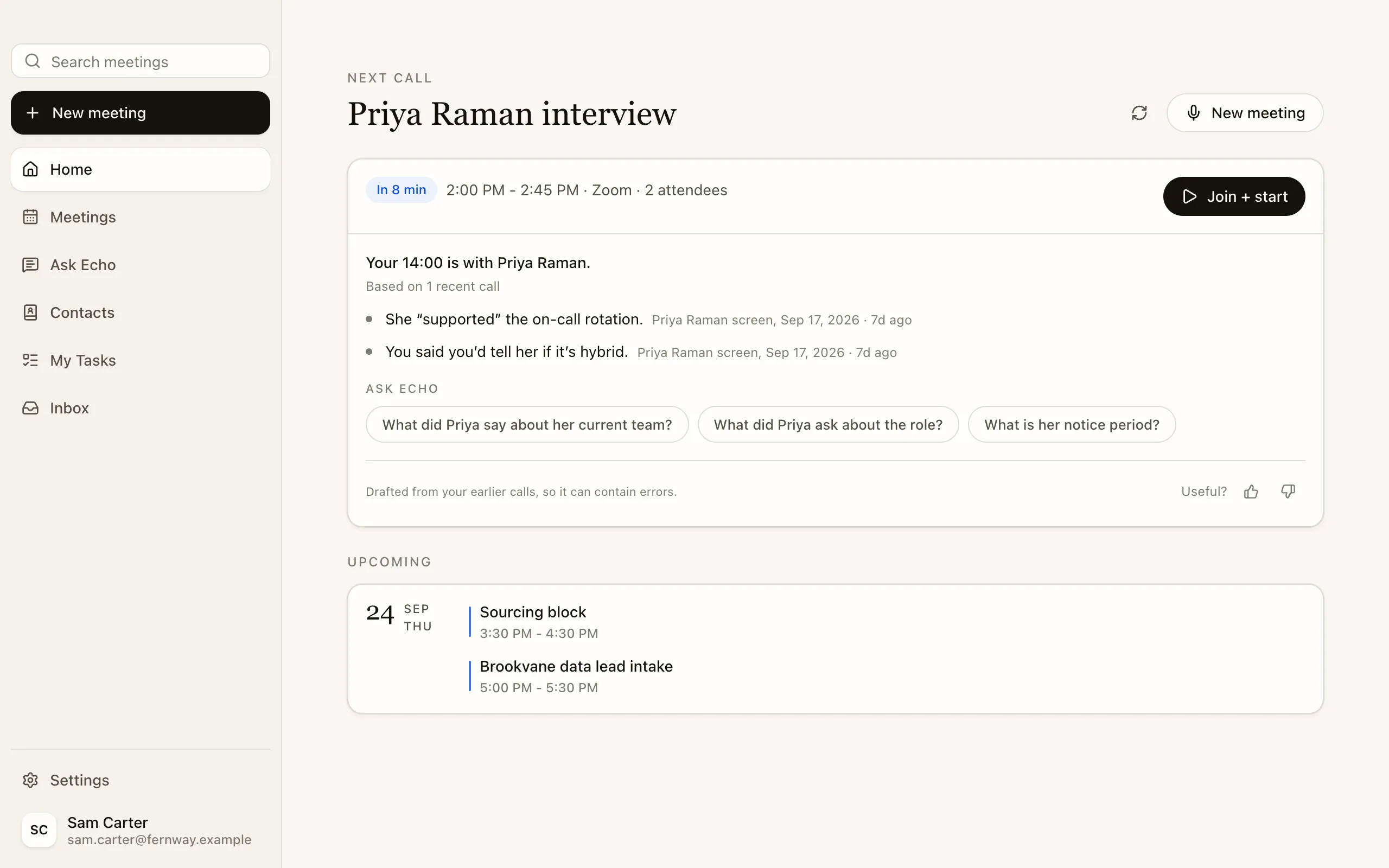The width and height of the screenshot is (1389, 868).
Task: Click the Search meetings field
Action: pos(141,61)
